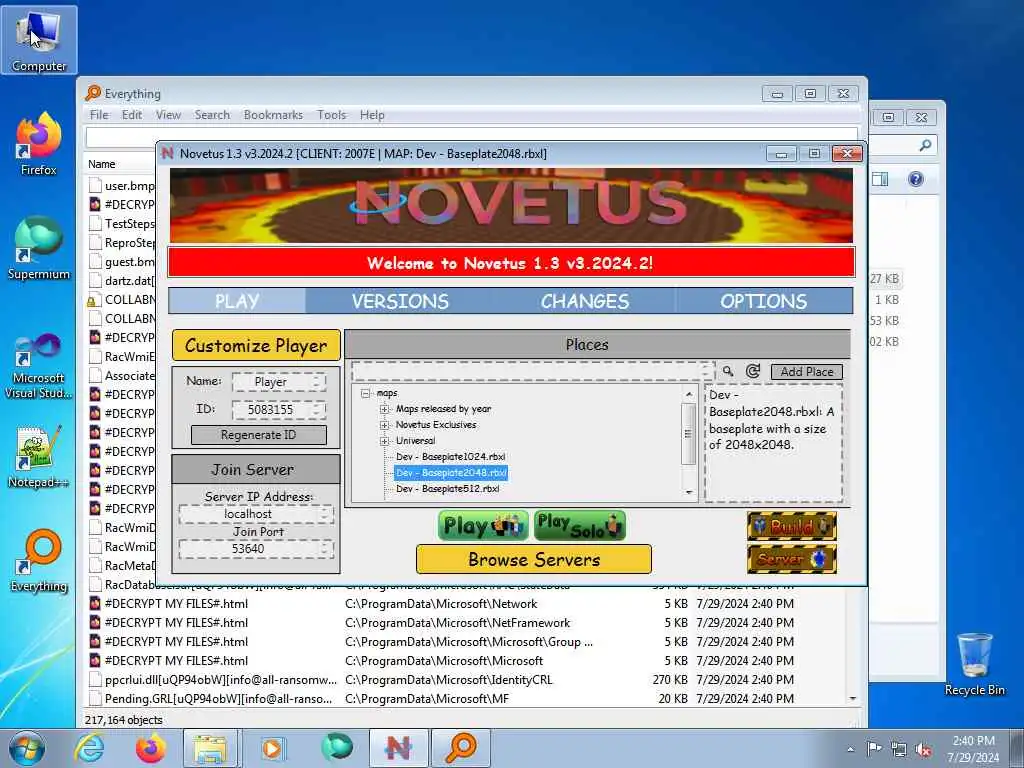Click the player ID input field

click(x=279, y=409)
